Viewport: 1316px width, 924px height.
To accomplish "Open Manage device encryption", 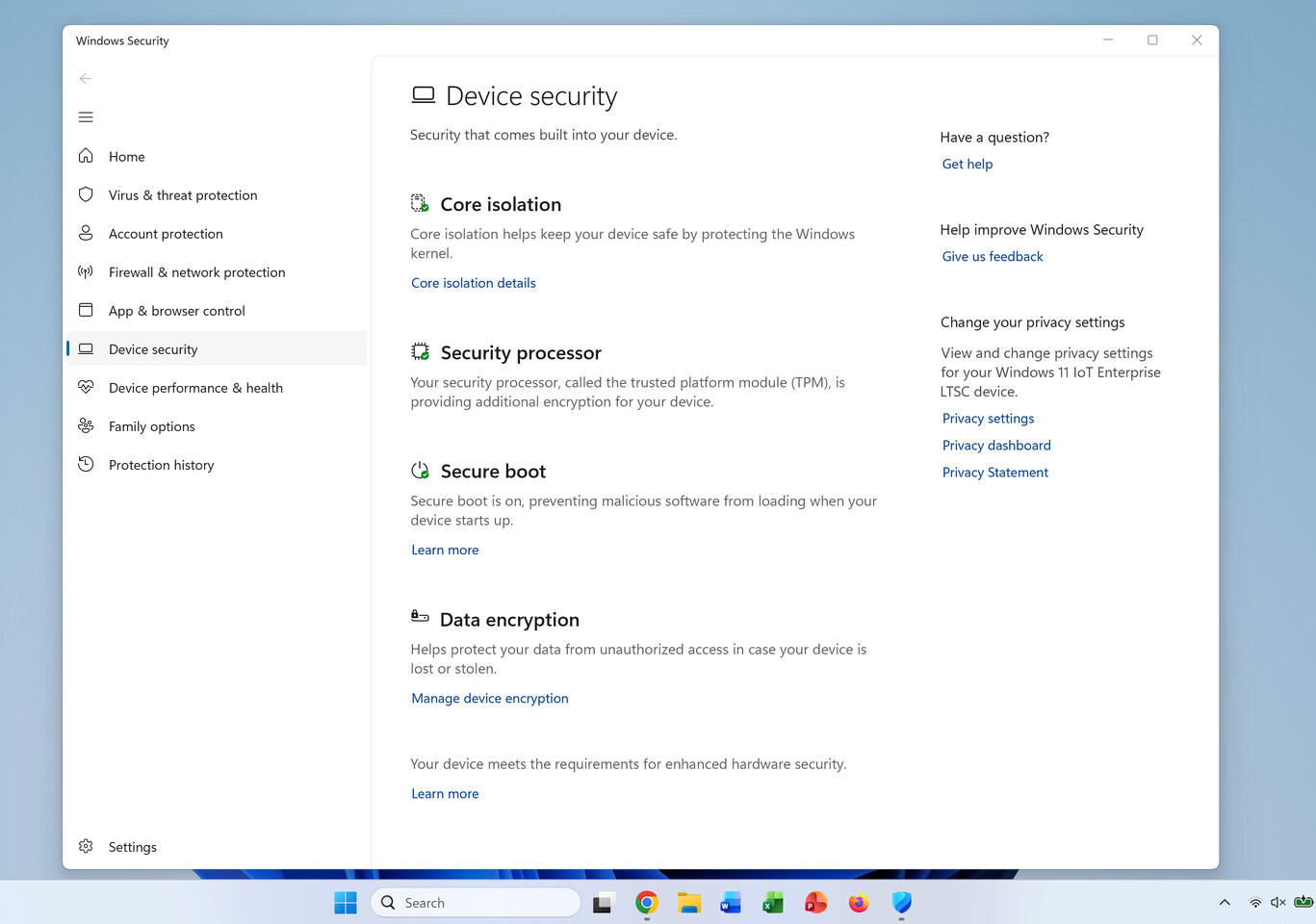I will [489, 698].
